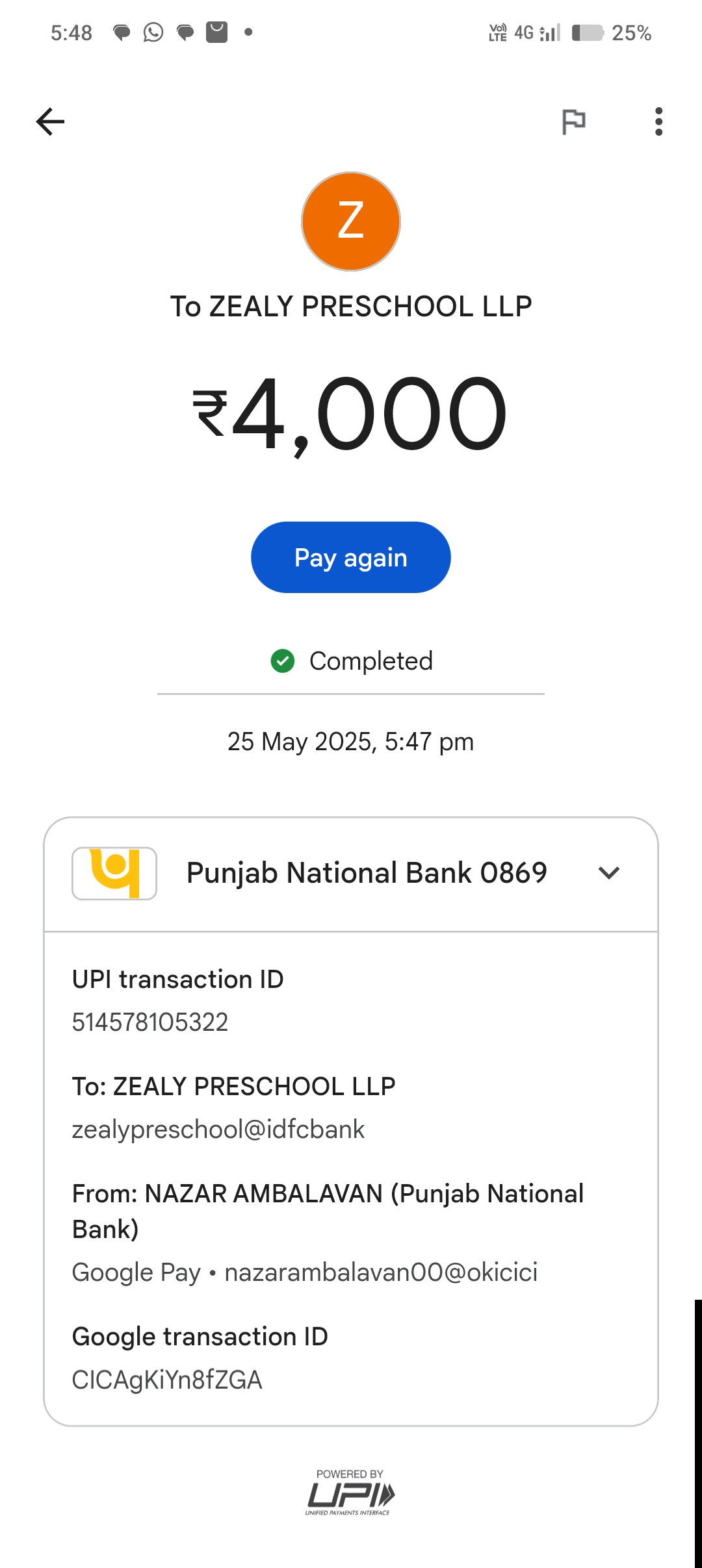702x1568 pixels.
Task: Tap UPI transaction ID number 514578105322
Action: [x=150, y=1022]
